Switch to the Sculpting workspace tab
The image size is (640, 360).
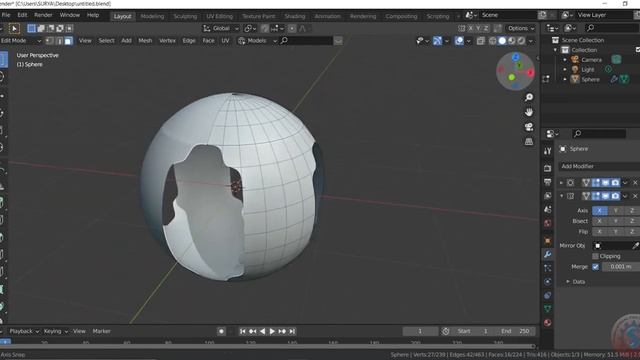(x=185, y=16)
